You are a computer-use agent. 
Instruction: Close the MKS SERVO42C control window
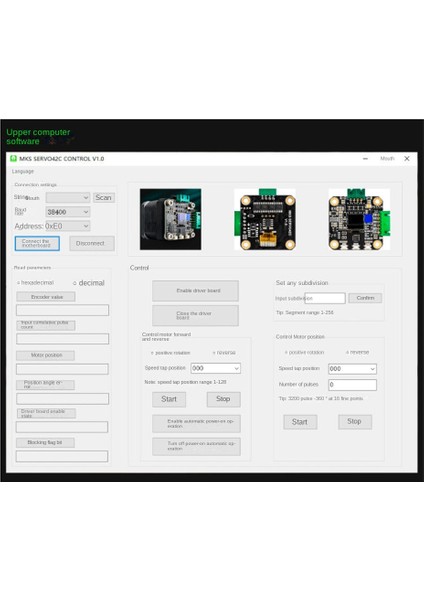(x=407, y=158)
